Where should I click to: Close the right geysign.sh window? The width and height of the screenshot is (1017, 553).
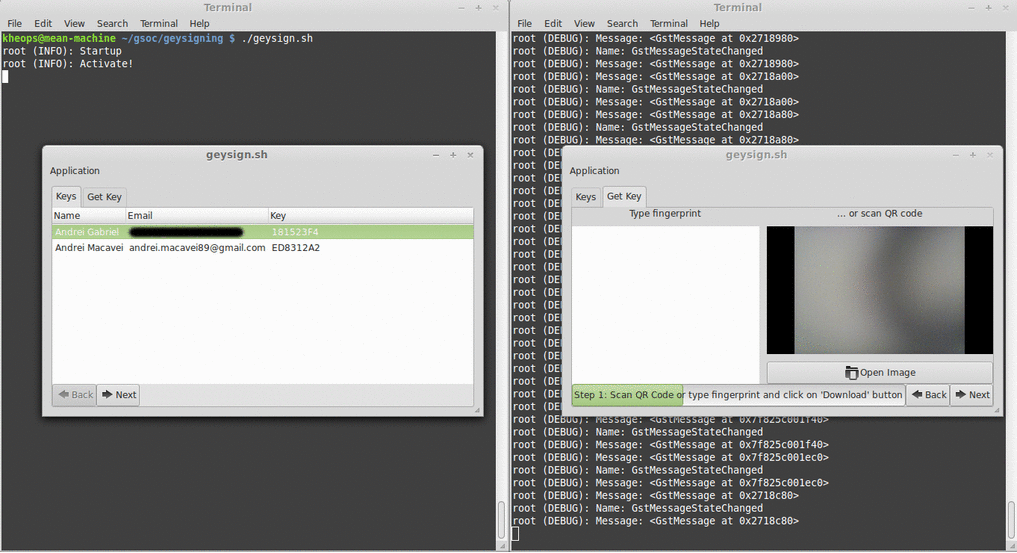coord(990,155)
